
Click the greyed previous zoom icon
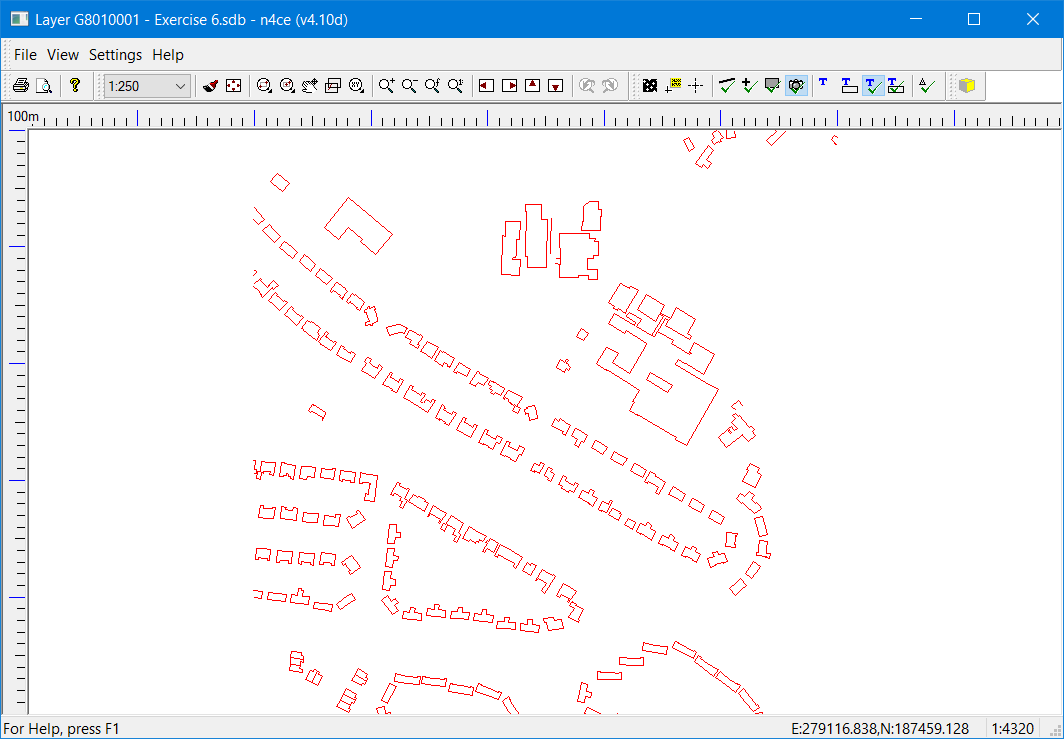point(587,86)
